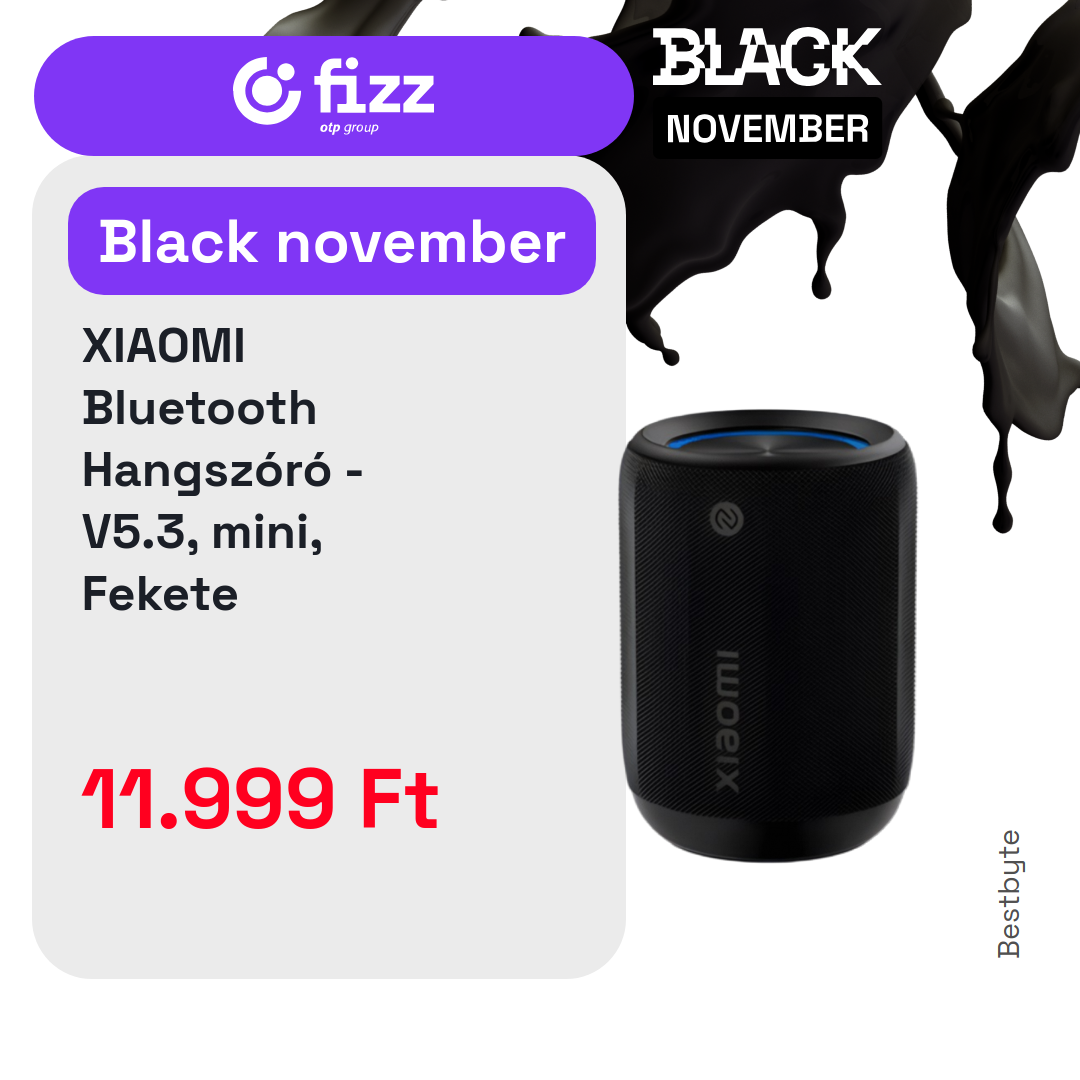Click the fizz brand wordmark
Screen dimensions: 1080x1080
tap(375, 87)
